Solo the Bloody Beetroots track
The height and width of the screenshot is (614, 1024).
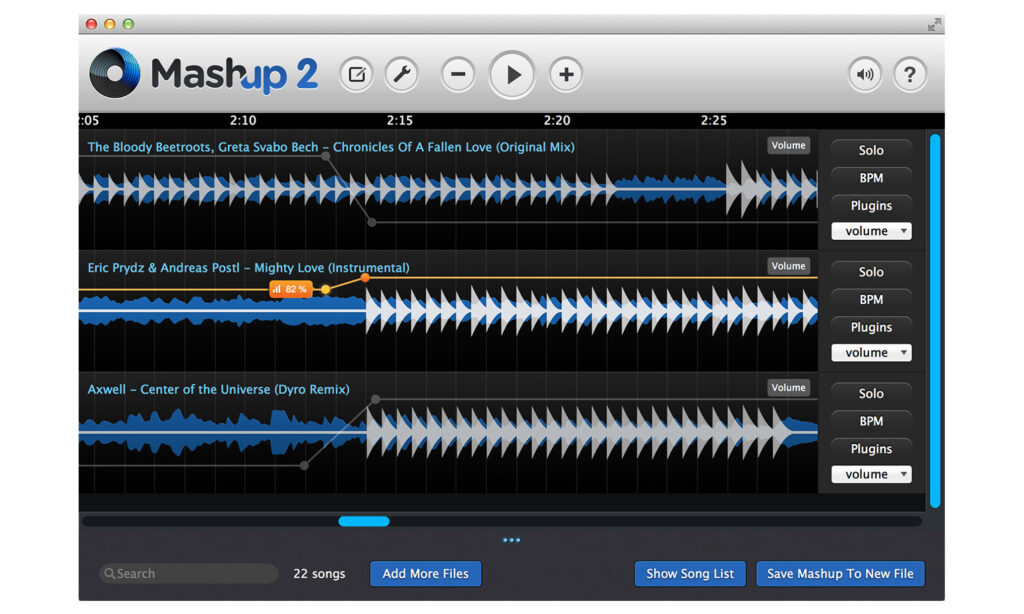871,150
